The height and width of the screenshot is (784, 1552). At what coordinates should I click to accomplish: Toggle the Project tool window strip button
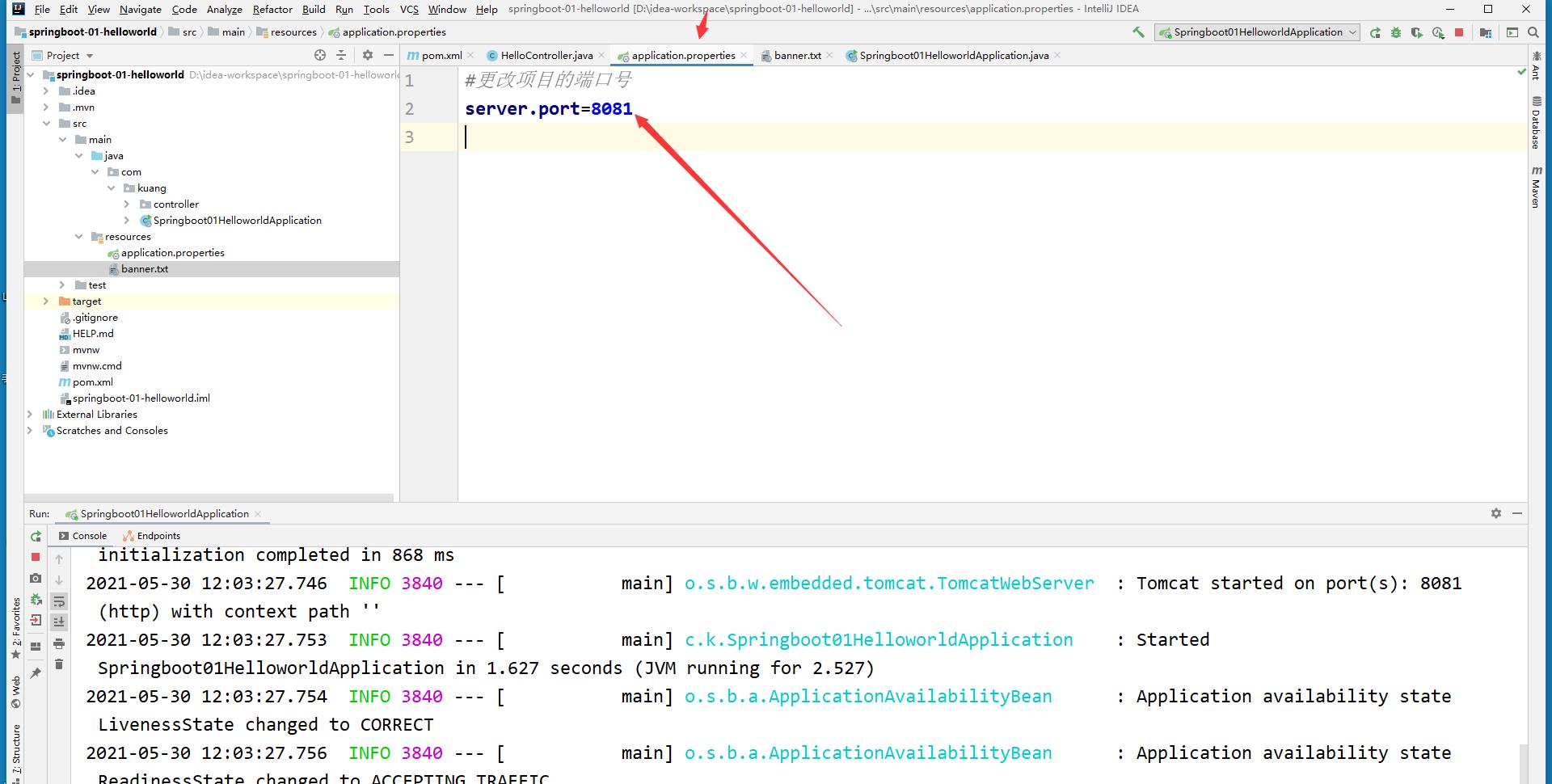click(x=15, y=78)
